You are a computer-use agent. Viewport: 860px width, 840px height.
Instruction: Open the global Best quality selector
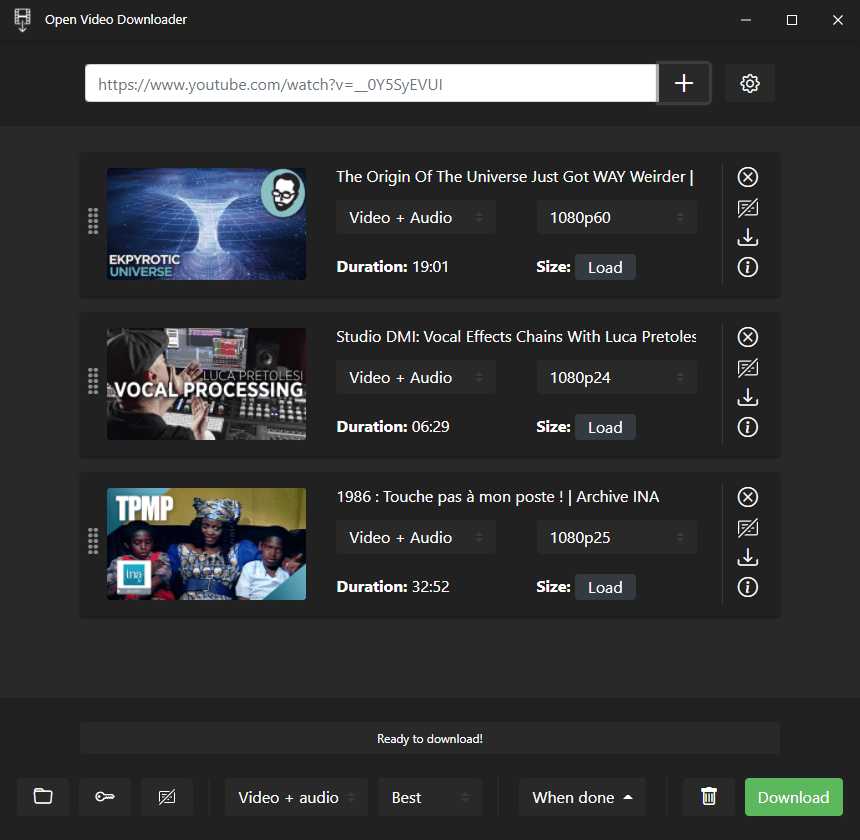tap(430, 797)
